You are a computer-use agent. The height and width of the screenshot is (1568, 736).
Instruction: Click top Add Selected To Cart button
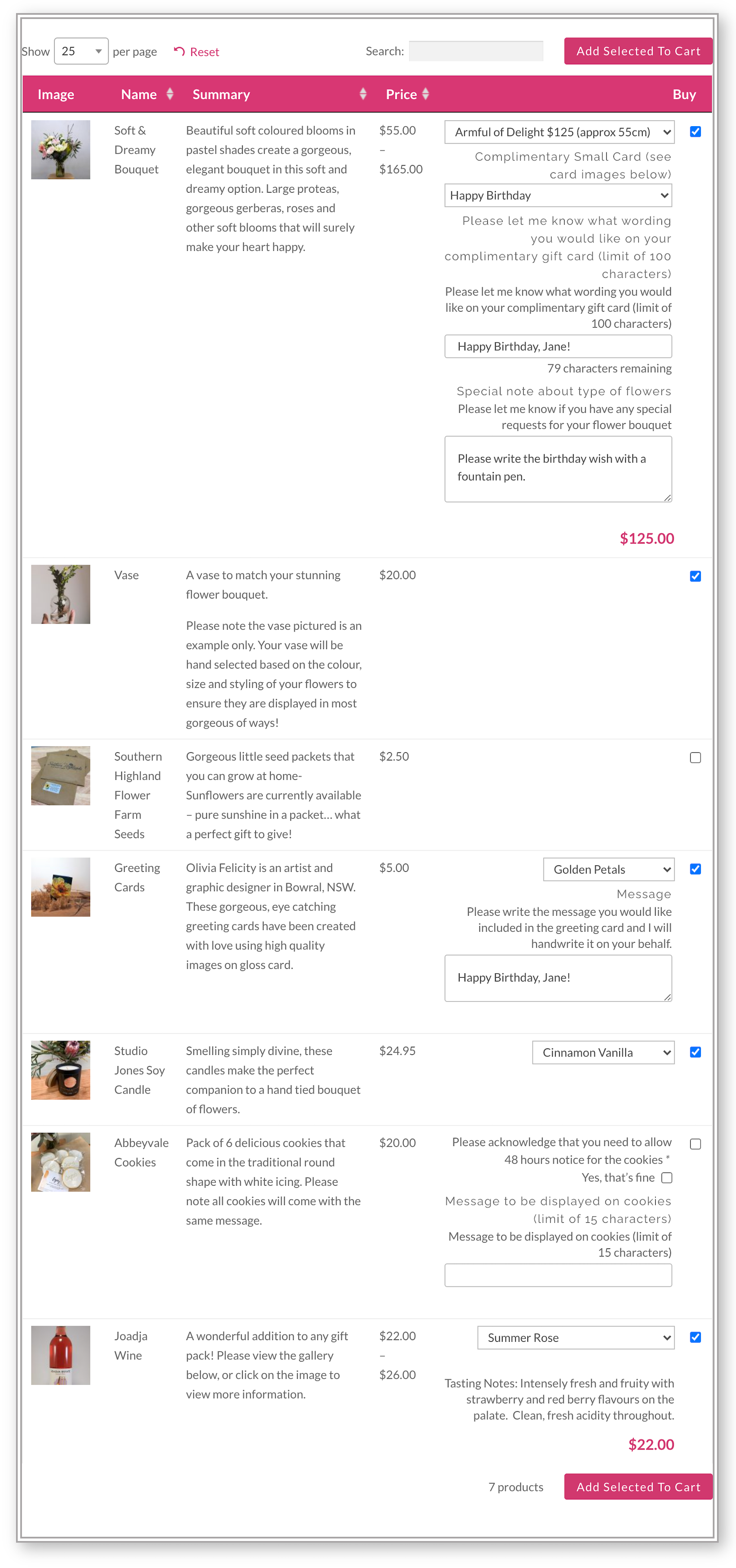[637, 51]
